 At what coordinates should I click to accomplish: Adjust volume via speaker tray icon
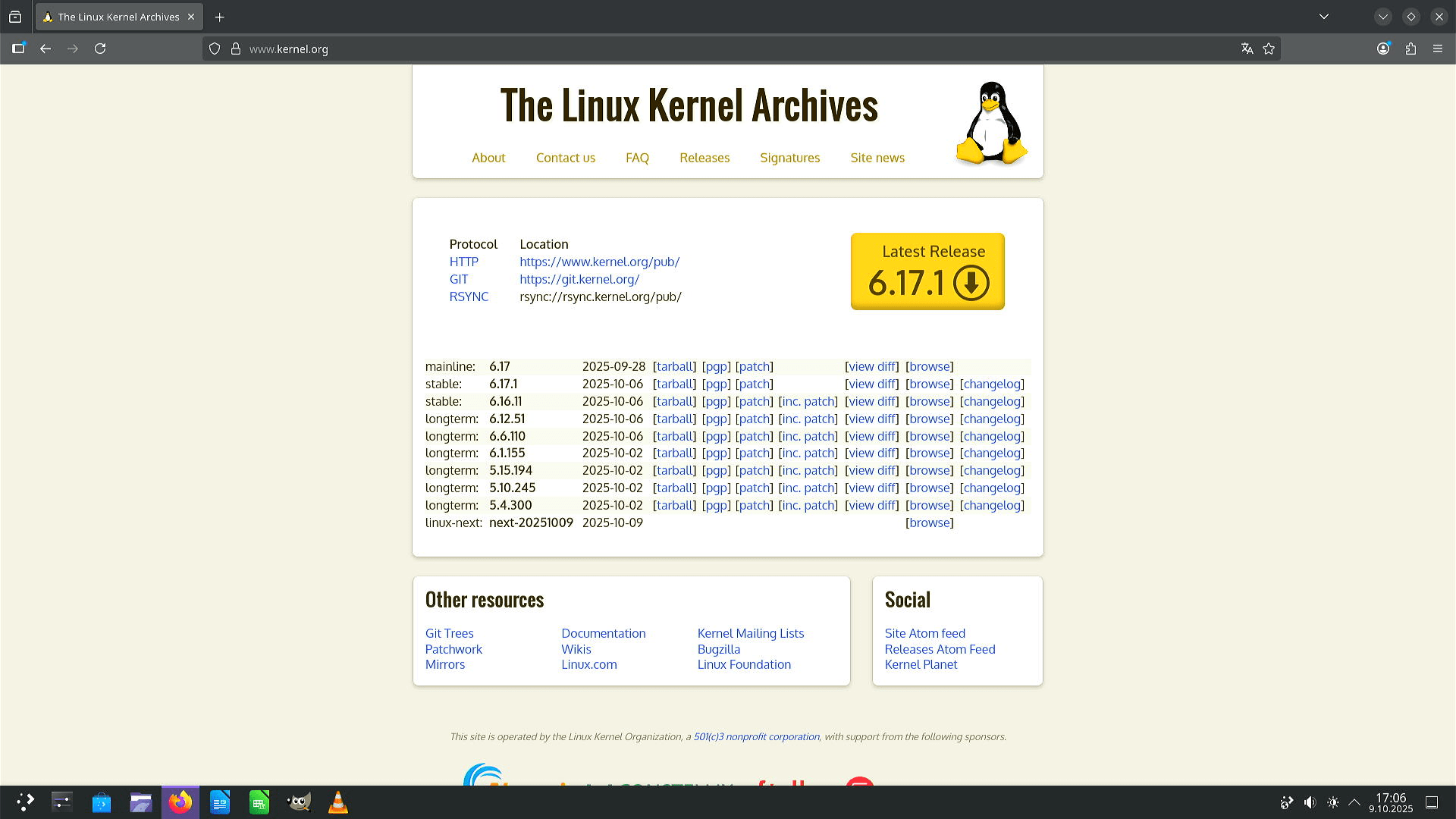(x=1310, y=802)
